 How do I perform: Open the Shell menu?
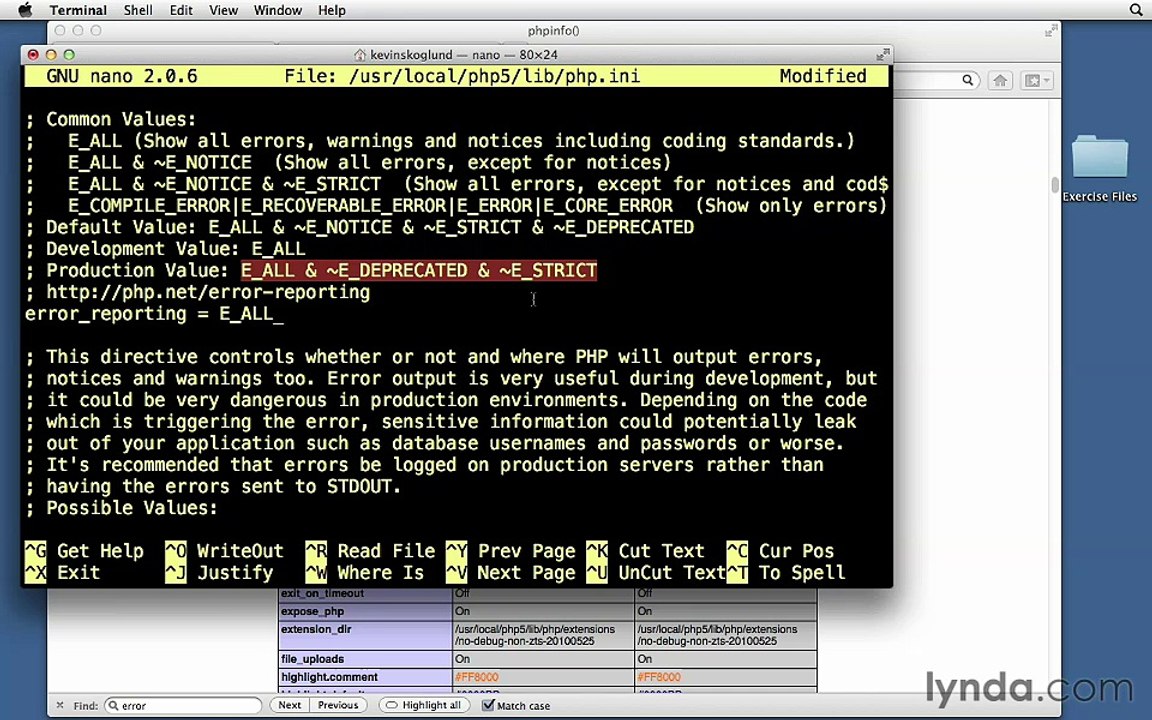pyautogui.click(x=138, y=10)
